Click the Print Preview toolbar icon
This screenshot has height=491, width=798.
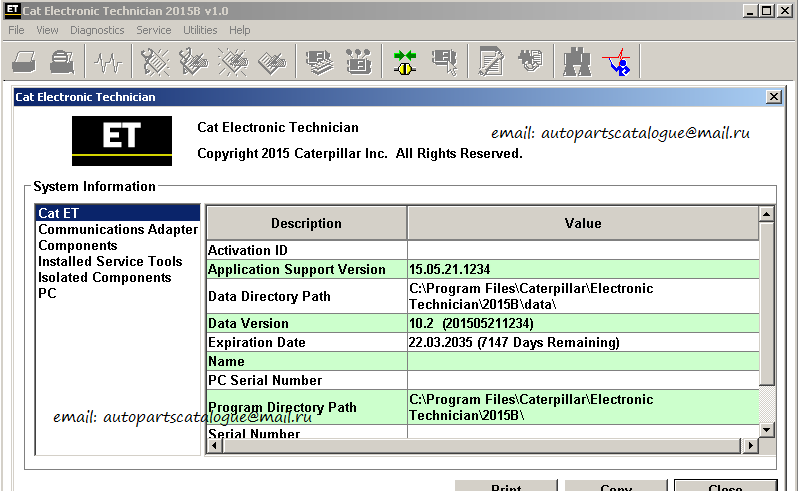62,62
